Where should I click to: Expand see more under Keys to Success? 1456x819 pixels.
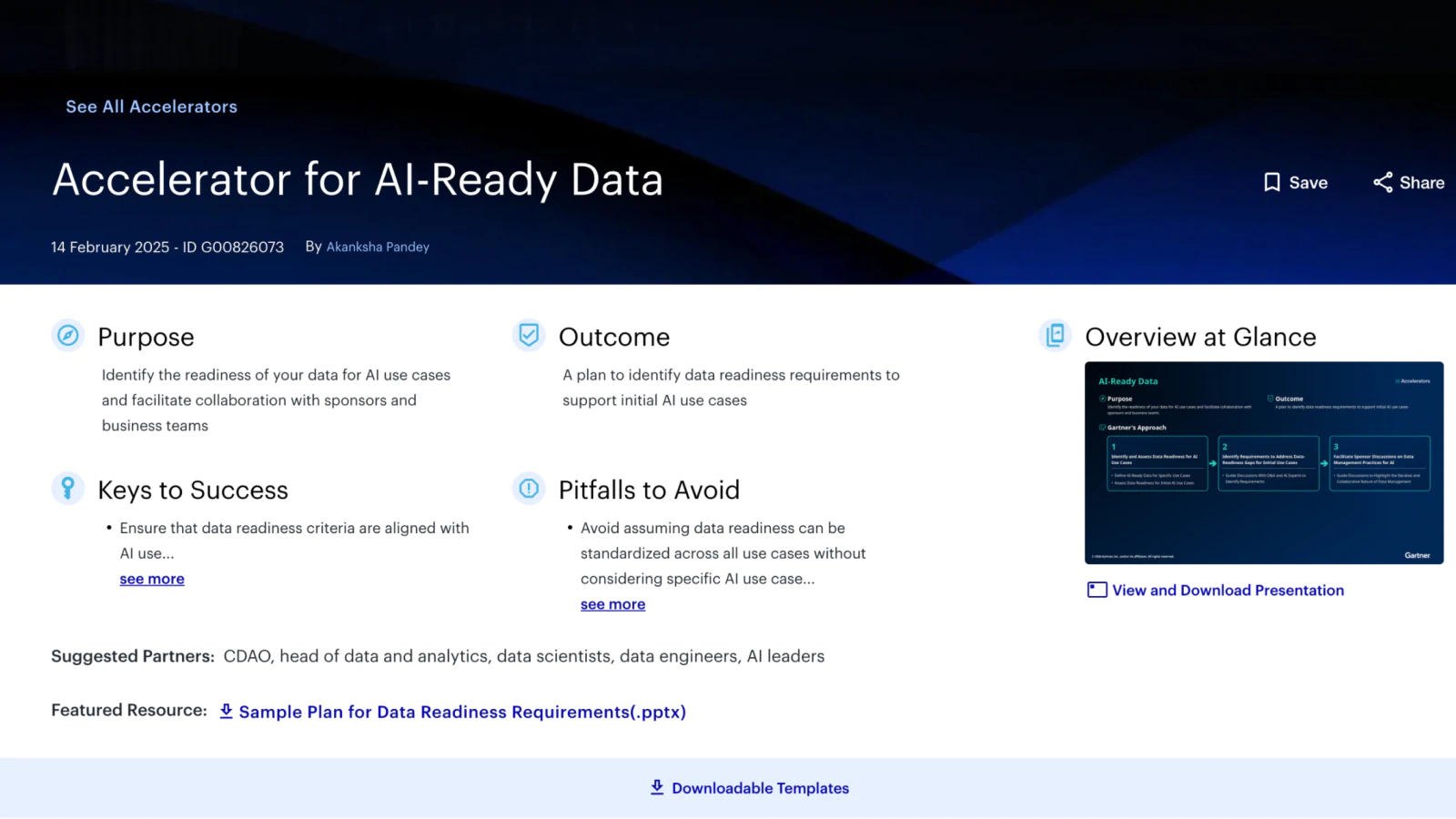151,578
